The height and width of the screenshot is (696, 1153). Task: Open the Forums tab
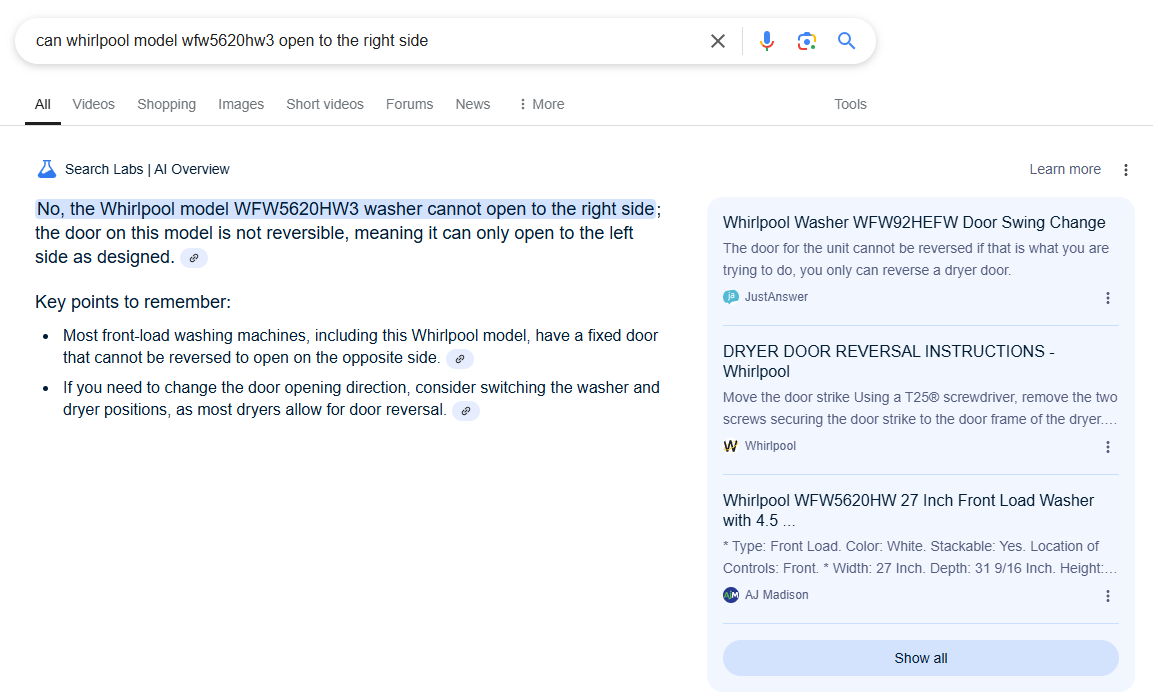[409, 104]
